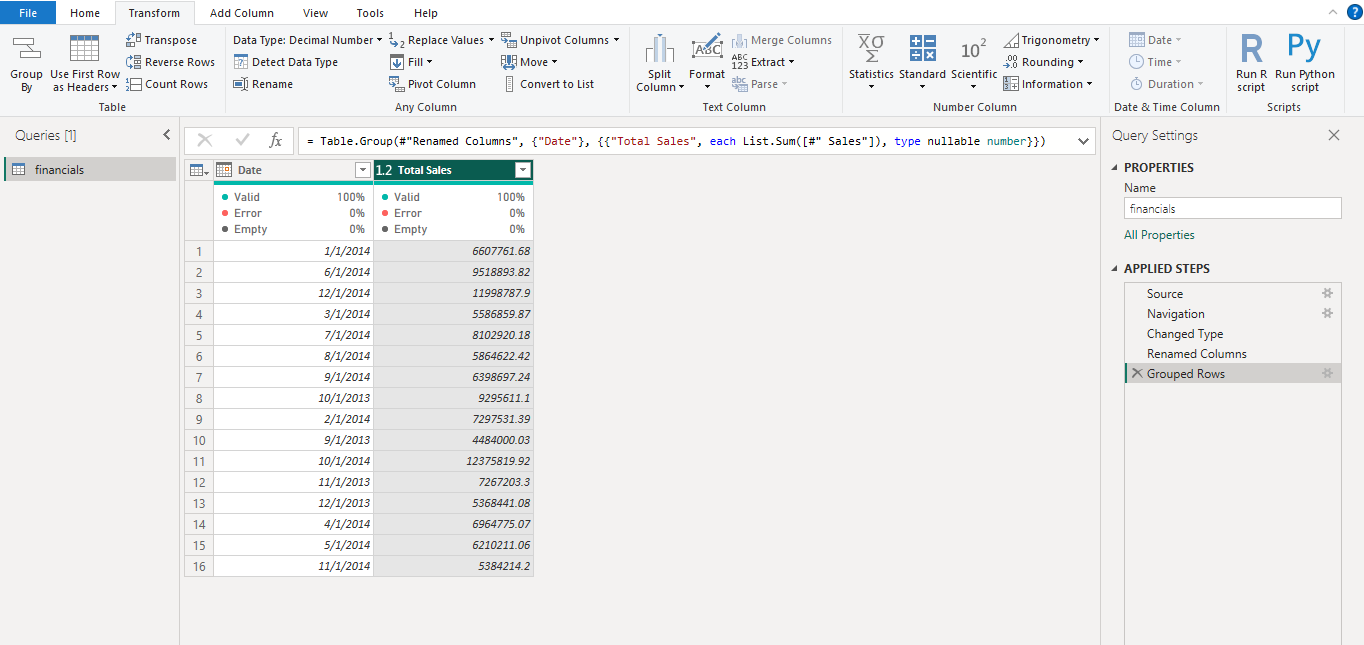1364x645 pixels.
Task: Click Replace Values
Action: pyautogui.click(x=441, y=40)
